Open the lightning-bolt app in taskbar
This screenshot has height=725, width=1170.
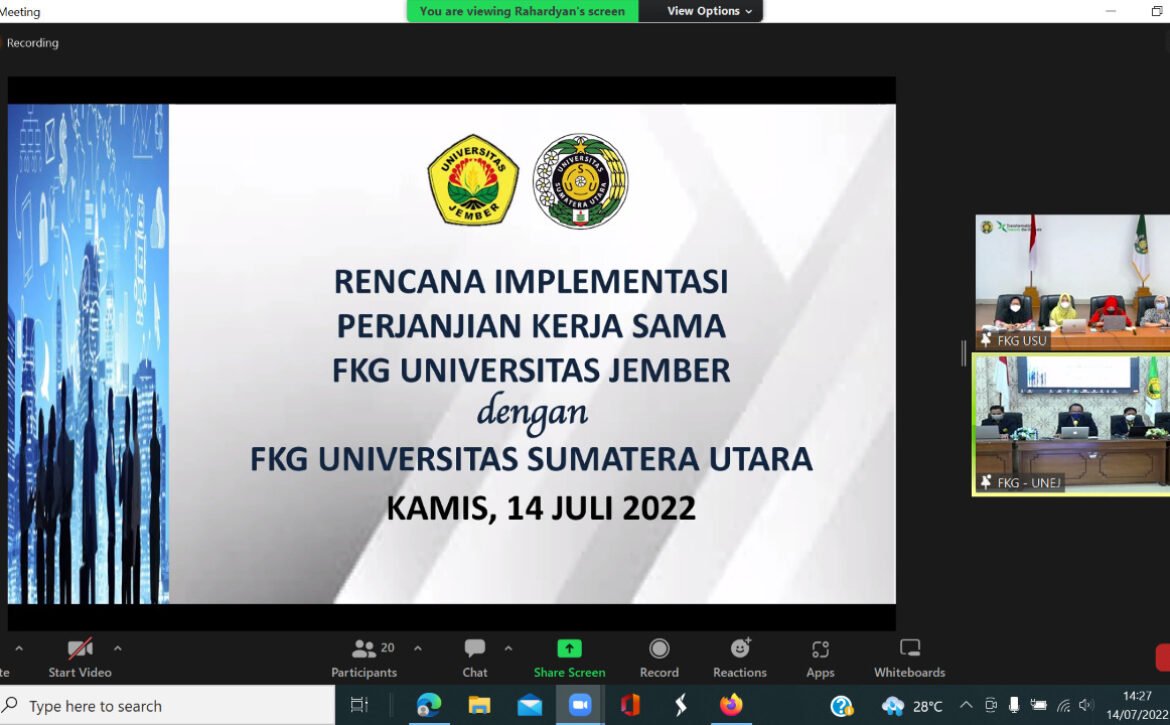pyautogui.click(x=681, y=705)
